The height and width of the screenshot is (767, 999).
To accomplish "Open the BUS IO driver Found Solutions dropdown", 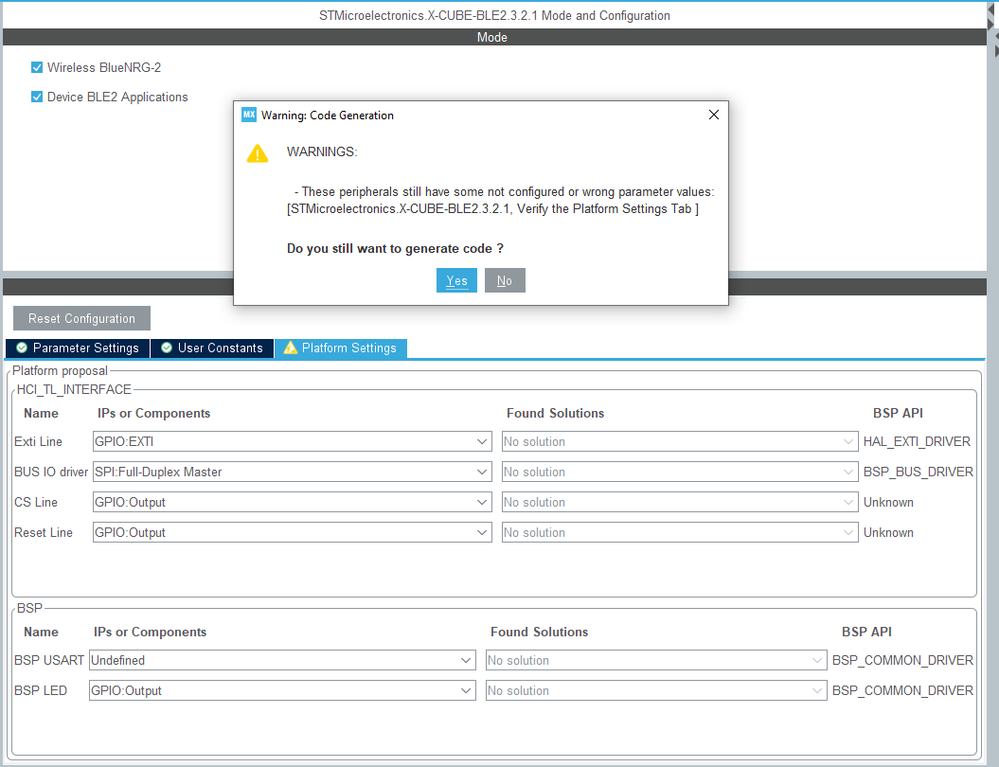I will [680, 472].
